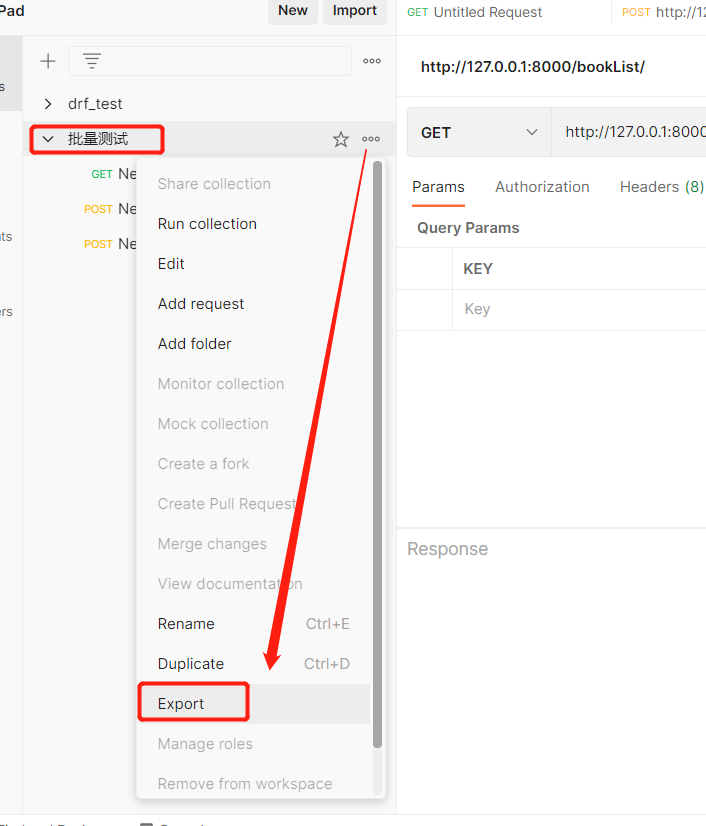Click the filter icon in the search box
This screenshot has width=706, height=826.
[92, 61]
